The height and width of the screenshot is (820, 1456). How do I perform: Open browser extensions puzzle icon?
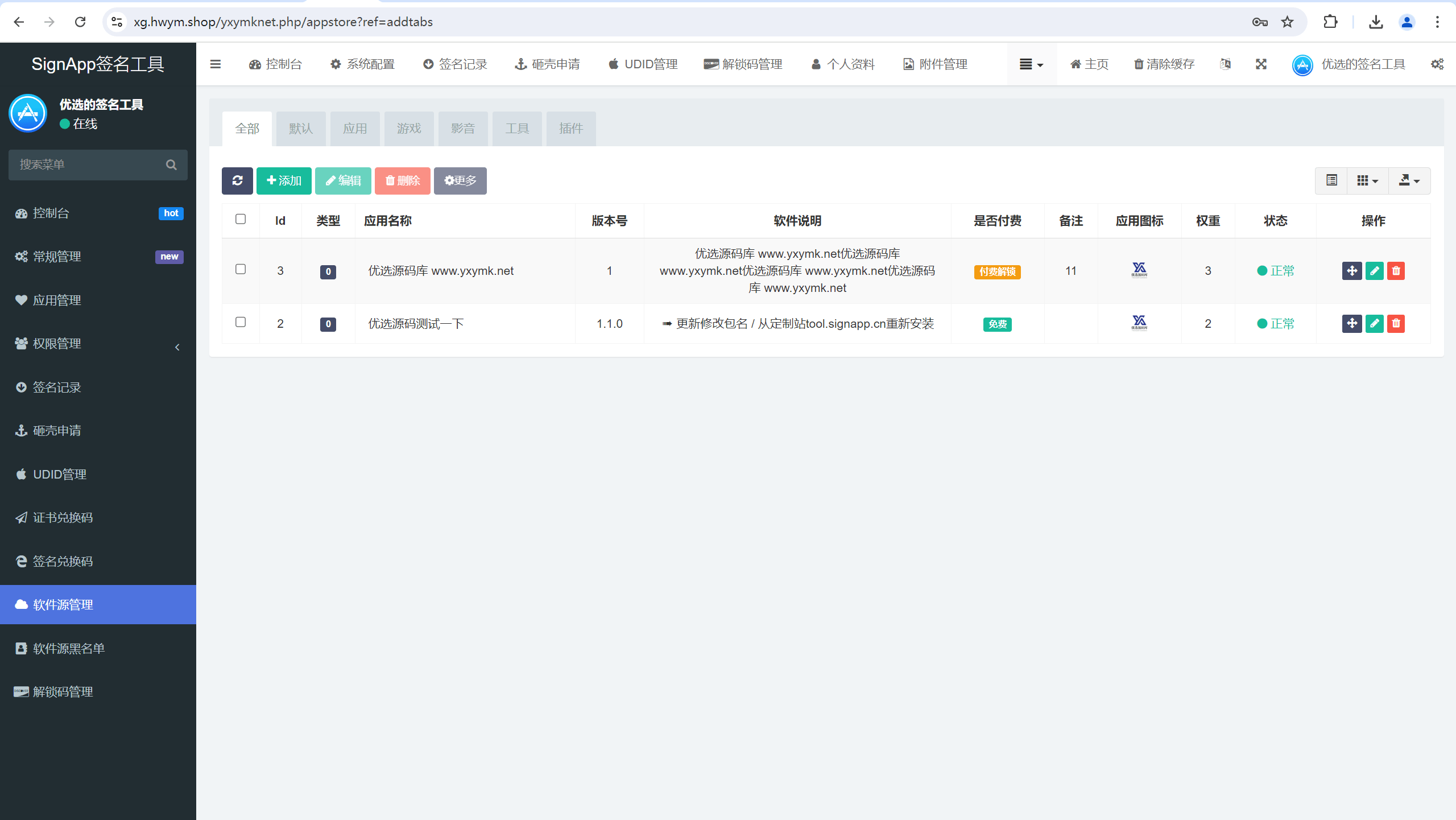[x=1330, y=22]
